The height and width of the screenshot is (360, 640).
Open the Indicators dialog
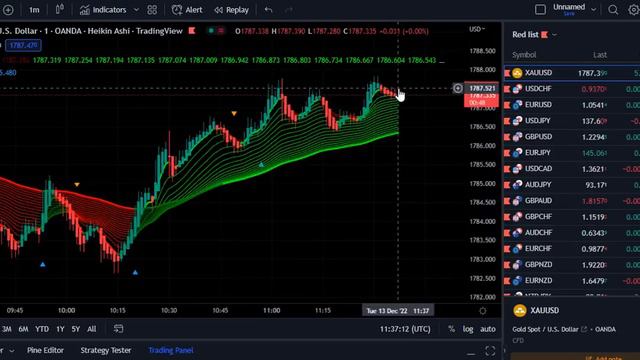pos(103,10)
